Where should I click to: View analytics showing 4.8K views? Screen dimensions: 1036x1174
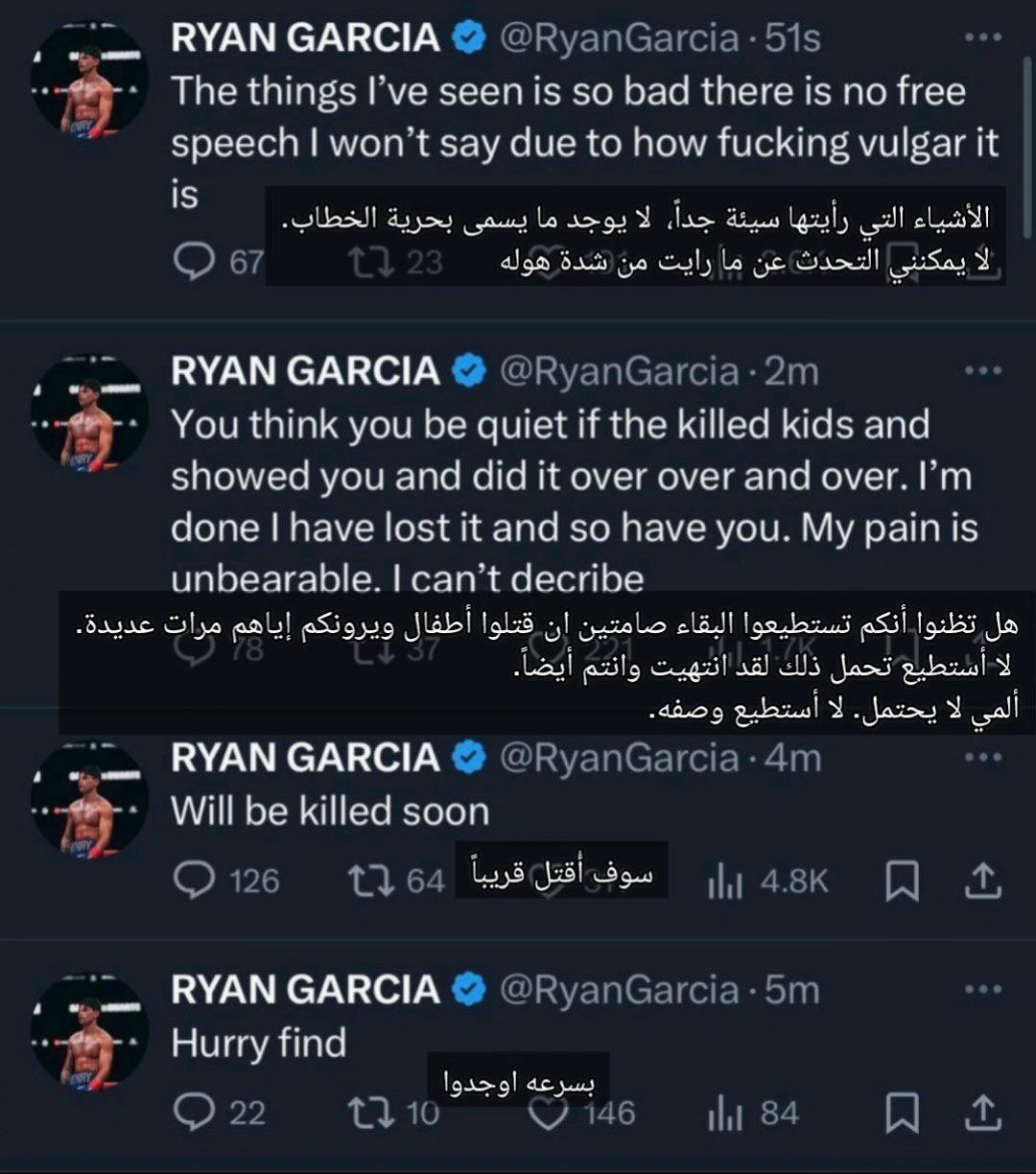(x=727, y=881)
